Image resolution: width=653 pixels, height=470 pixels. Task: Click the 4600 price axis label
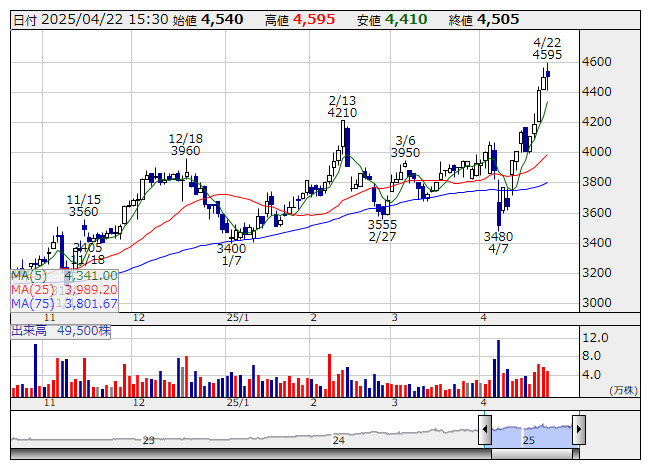click(597, 62)
